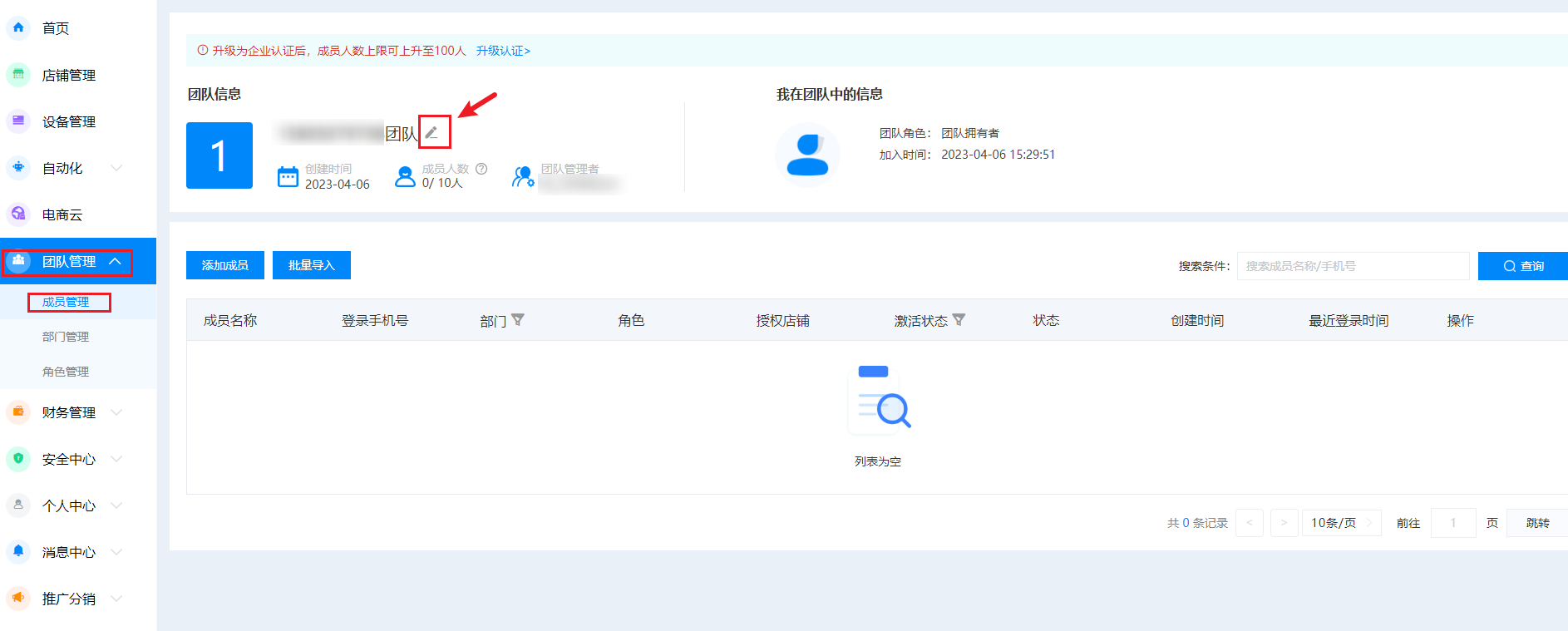The image size is (1568, 631).
Task: Click the 首页 home icon in sidebar
Action: click(18, 27)
